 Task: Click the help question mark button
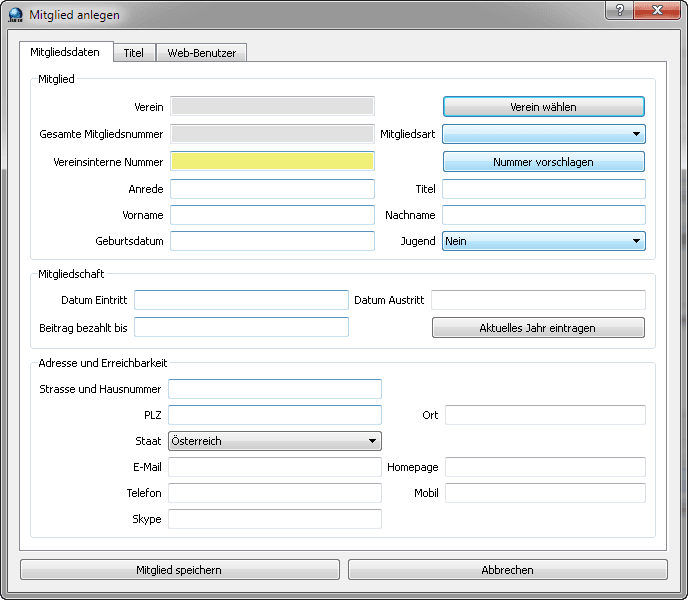619,10
